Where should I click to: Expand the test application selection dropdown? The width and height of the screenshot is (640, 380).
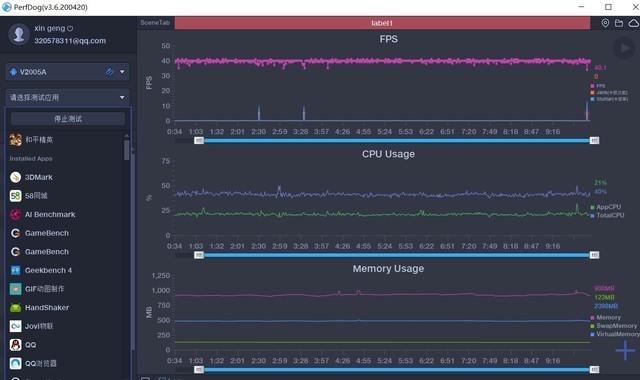[68, 98]
